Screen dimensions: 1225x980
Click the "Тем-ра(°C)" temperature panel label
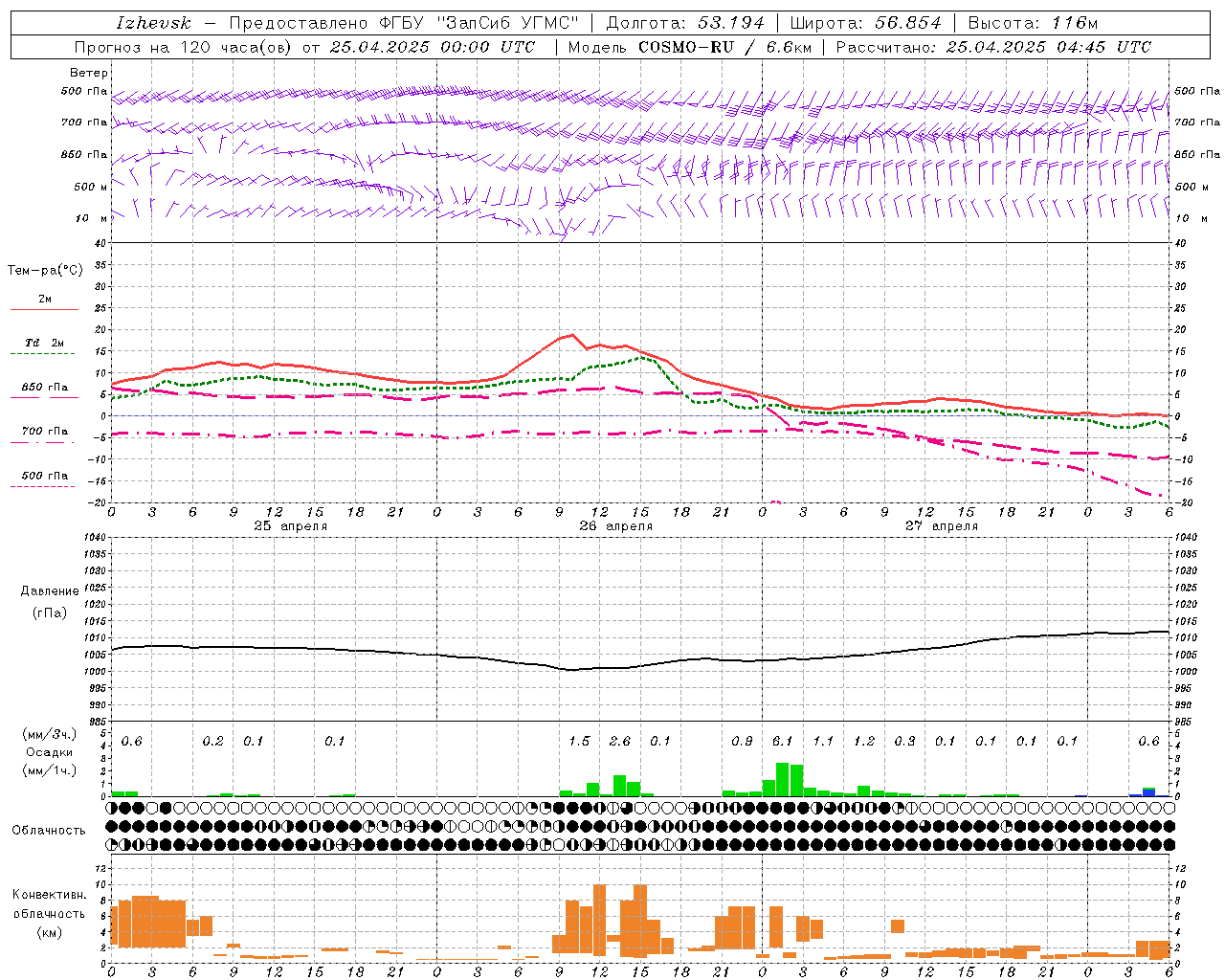tap(45, 270)
